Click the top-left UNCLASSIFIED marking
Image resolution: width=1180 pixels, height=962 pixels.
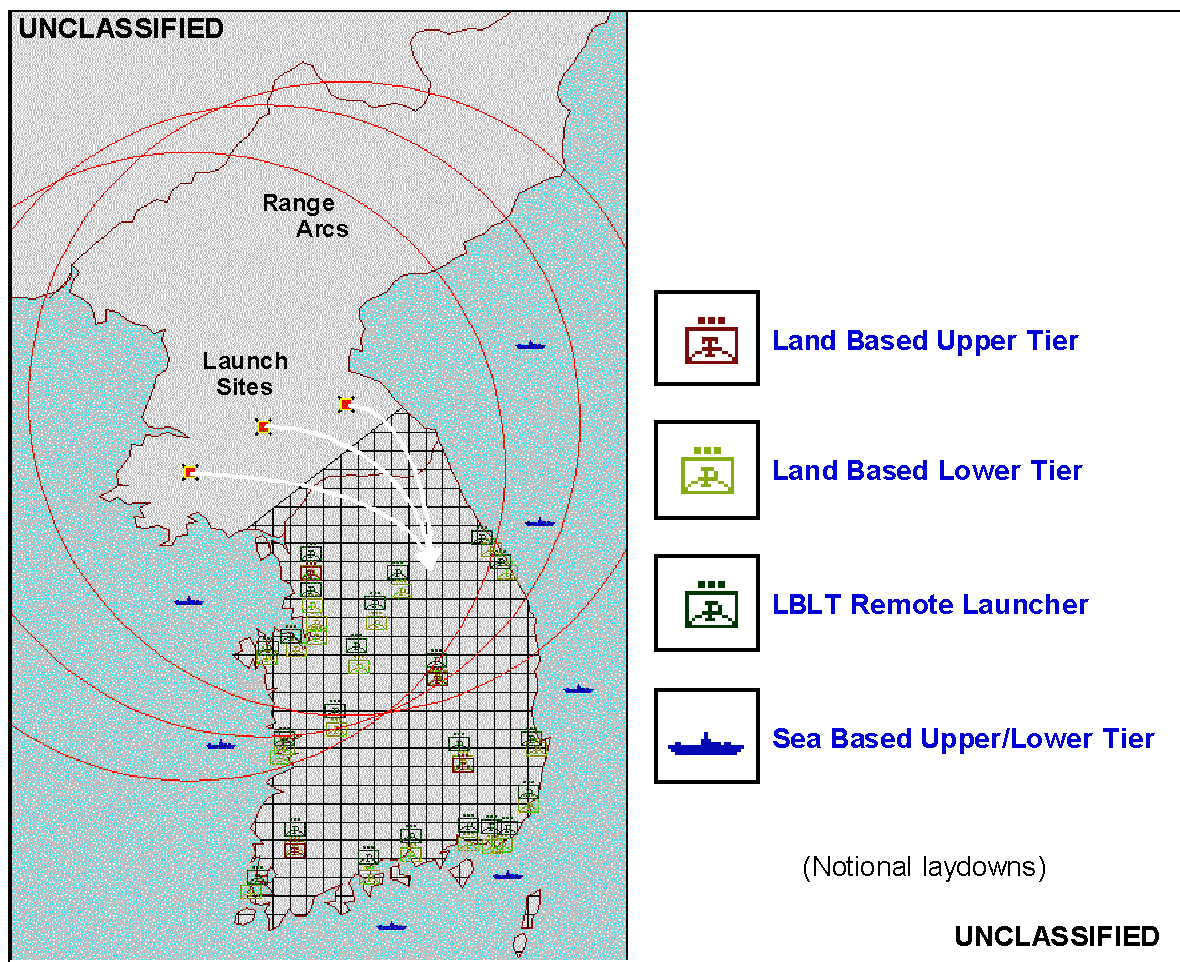point(121,29)
